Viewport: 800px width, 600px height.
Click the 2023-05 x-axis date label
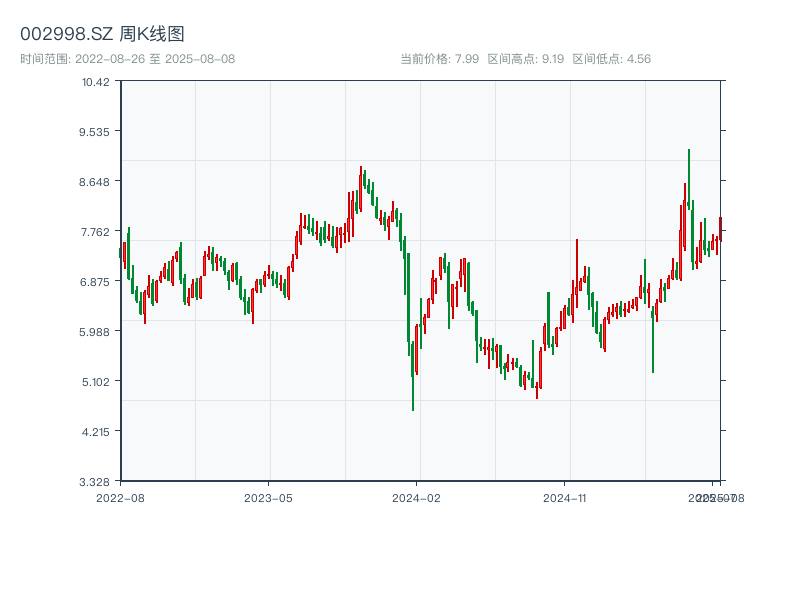268,497
